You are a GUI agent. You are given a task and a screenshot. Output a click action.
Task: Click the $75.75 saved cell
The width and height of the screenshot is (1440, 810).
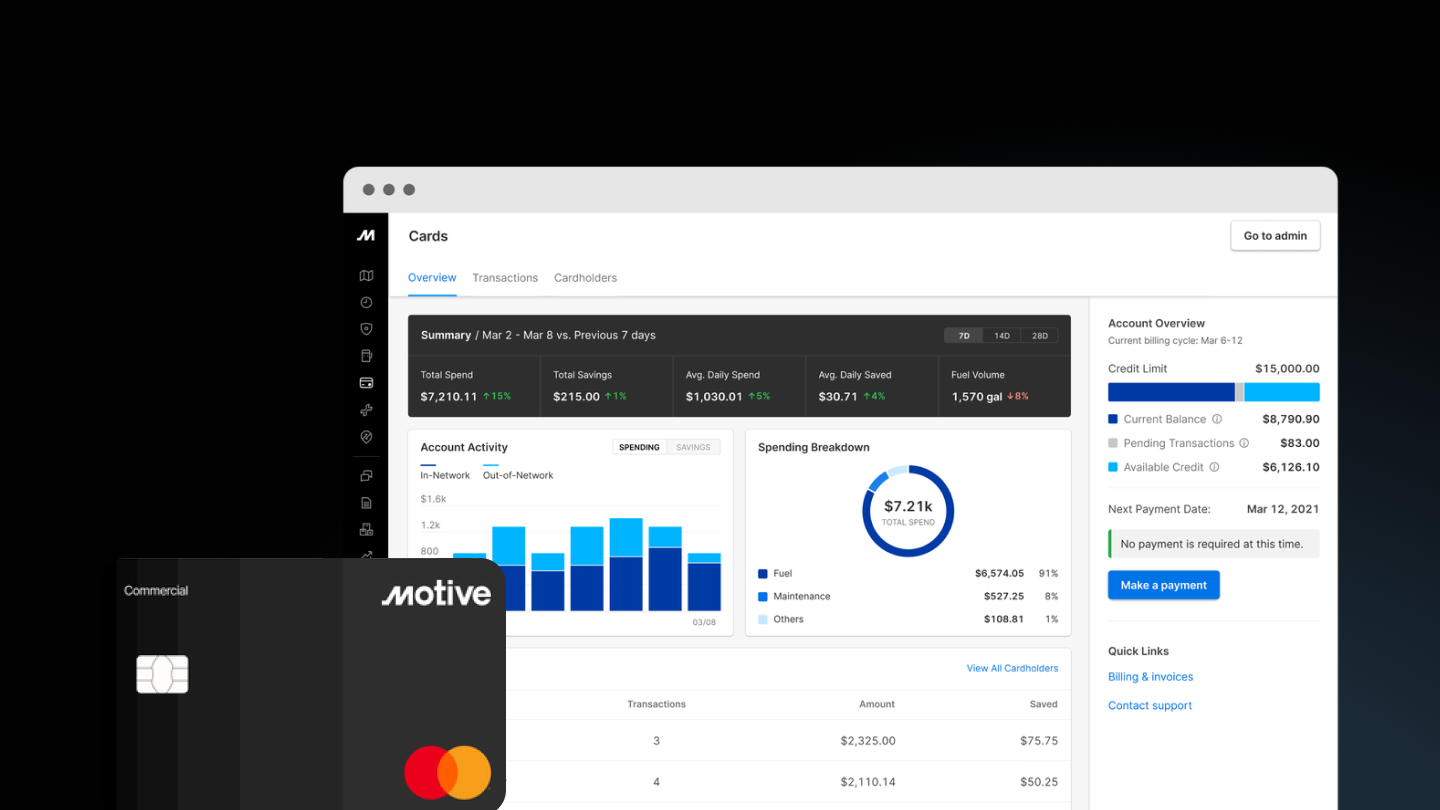click(x=1039, y=741)
